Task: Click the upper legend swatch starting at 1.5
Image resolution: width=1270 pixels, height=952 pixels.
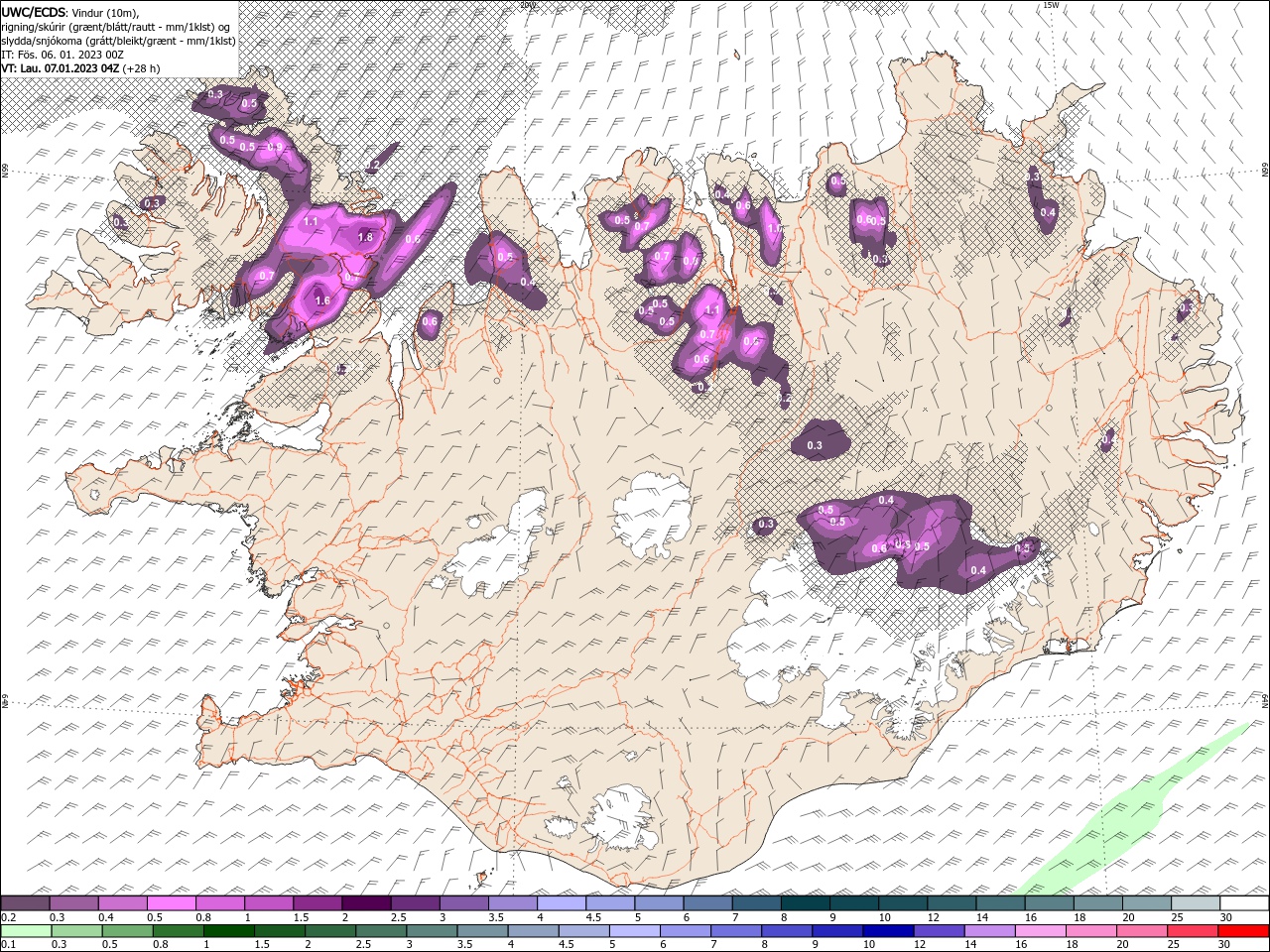Action: click(317, 903)
